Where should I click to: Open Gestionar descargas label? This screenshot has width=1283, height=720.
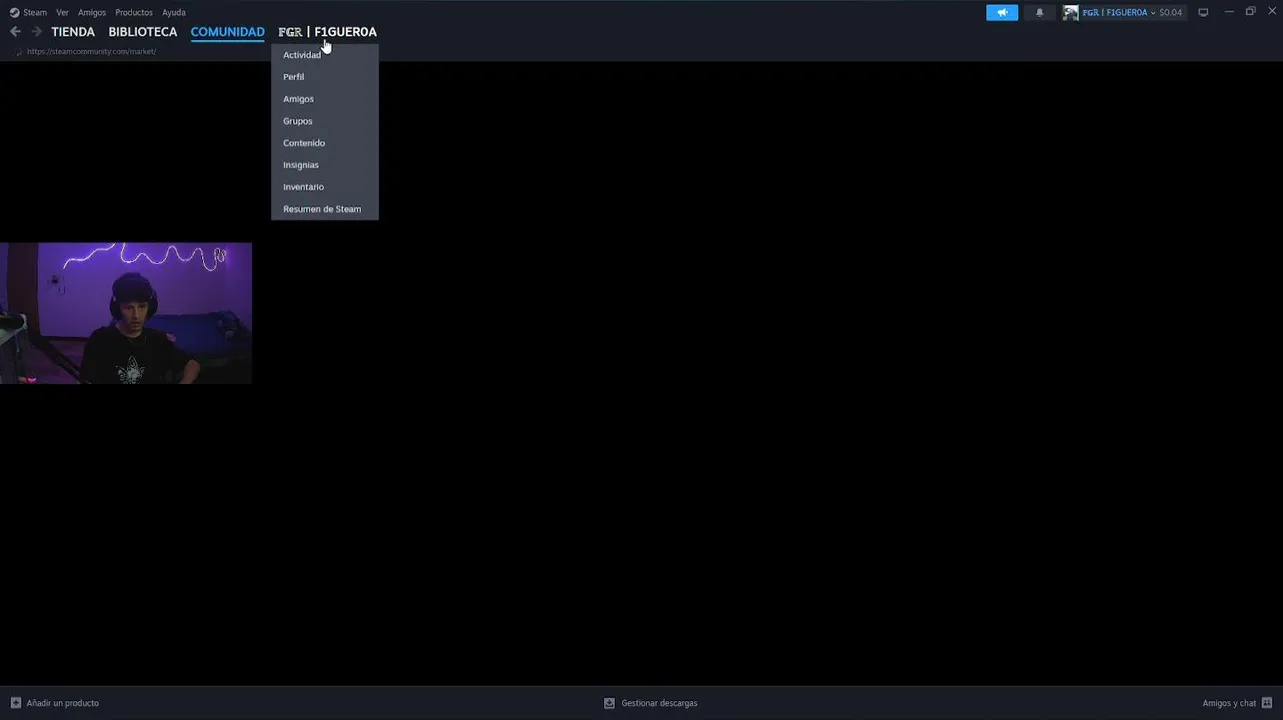click(x=659, y=703)
